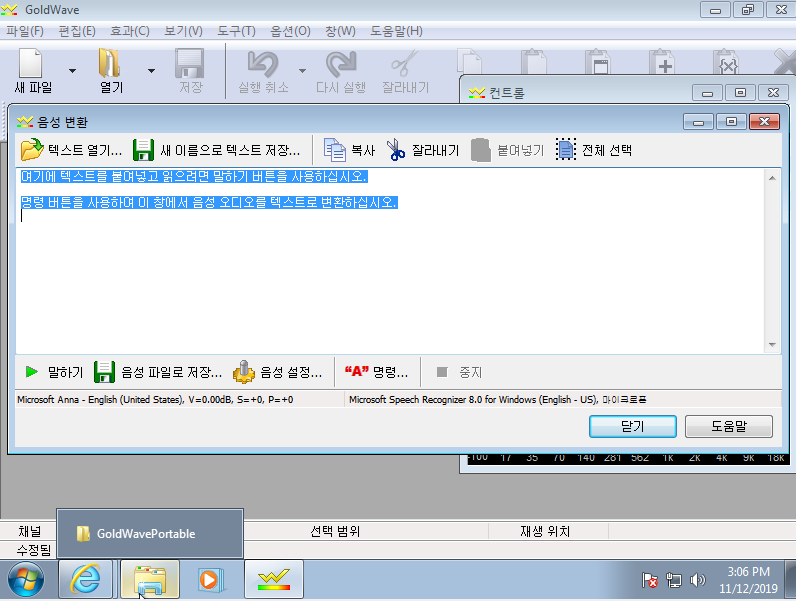Click the Action Center flag tray icon
Image resolution: width=796 pixels, height=601 pixels.
pos(649,580)
